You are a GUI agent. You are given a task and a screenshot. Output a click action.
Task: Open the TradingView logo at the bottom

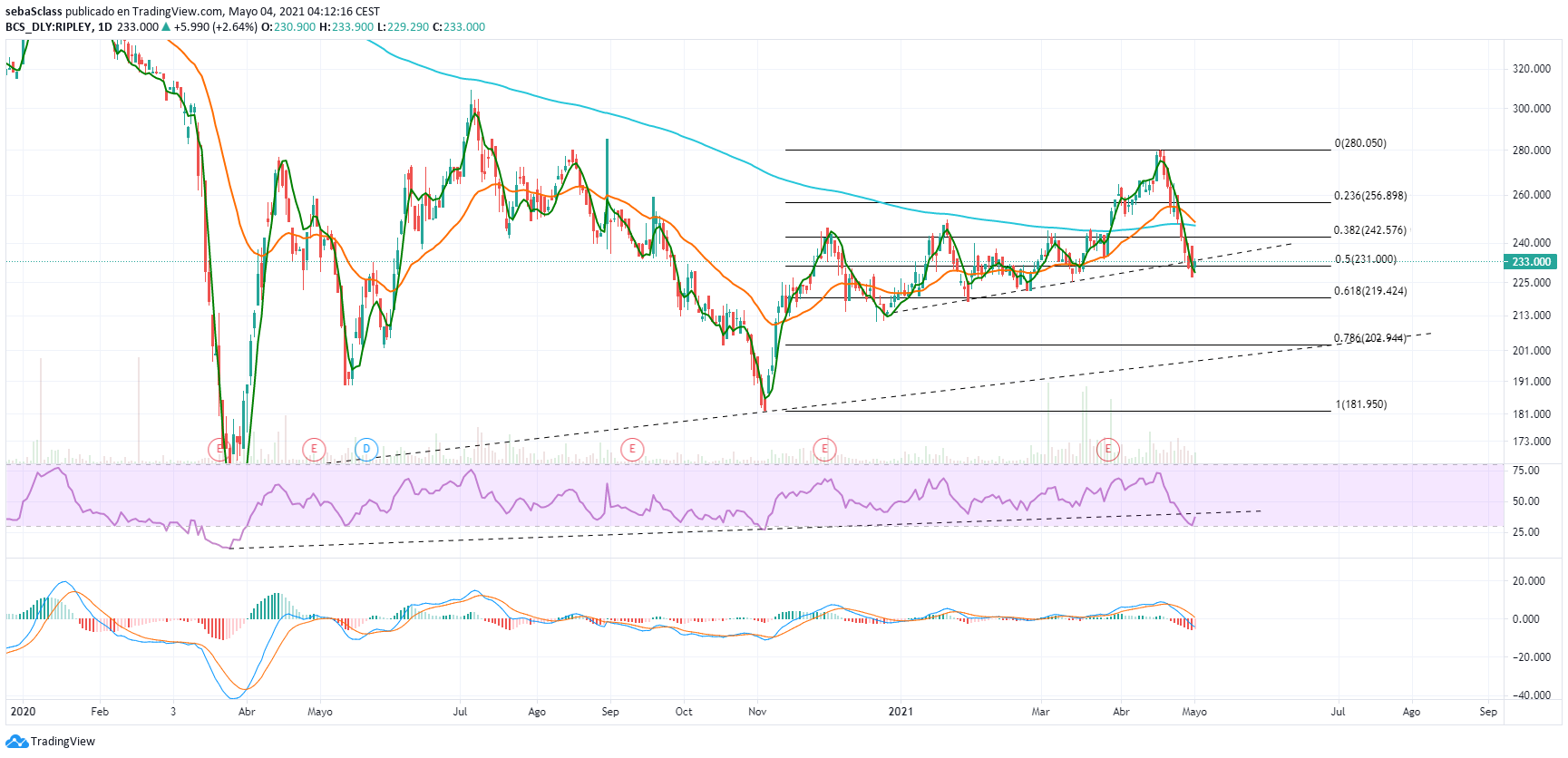(51, 742)
